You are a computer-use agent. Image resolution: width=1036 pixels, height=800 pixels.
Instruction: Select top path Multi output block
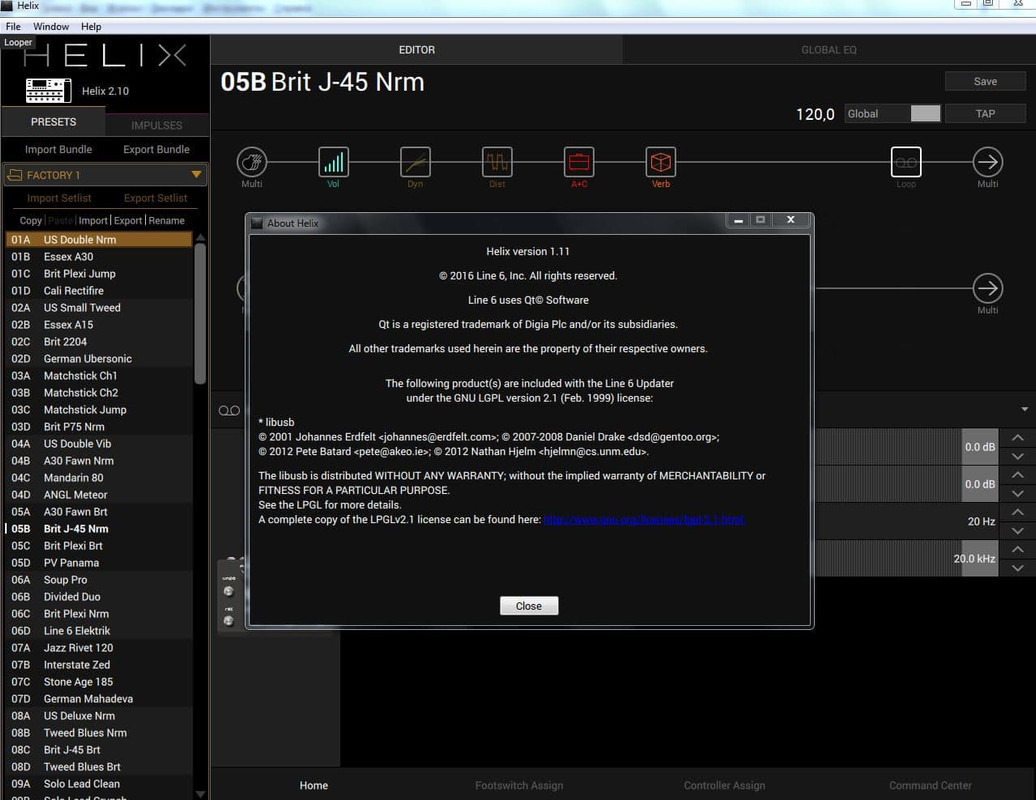(988, 162)
